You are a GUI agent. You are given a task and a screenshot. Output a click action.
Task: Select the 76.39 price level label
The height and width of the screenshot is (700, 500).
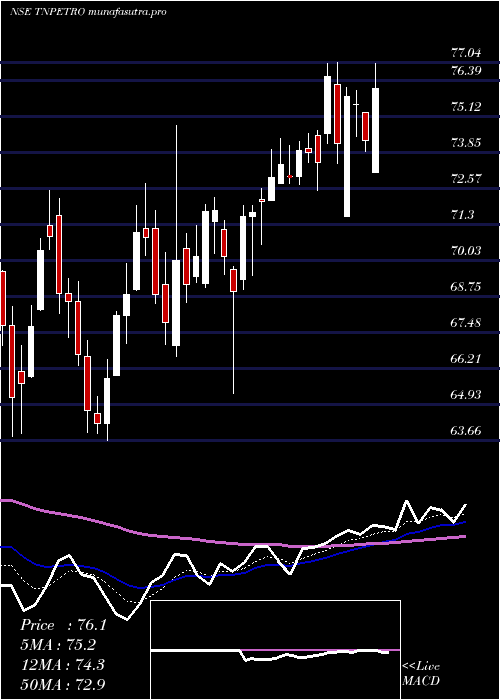(x=466, y=71)
